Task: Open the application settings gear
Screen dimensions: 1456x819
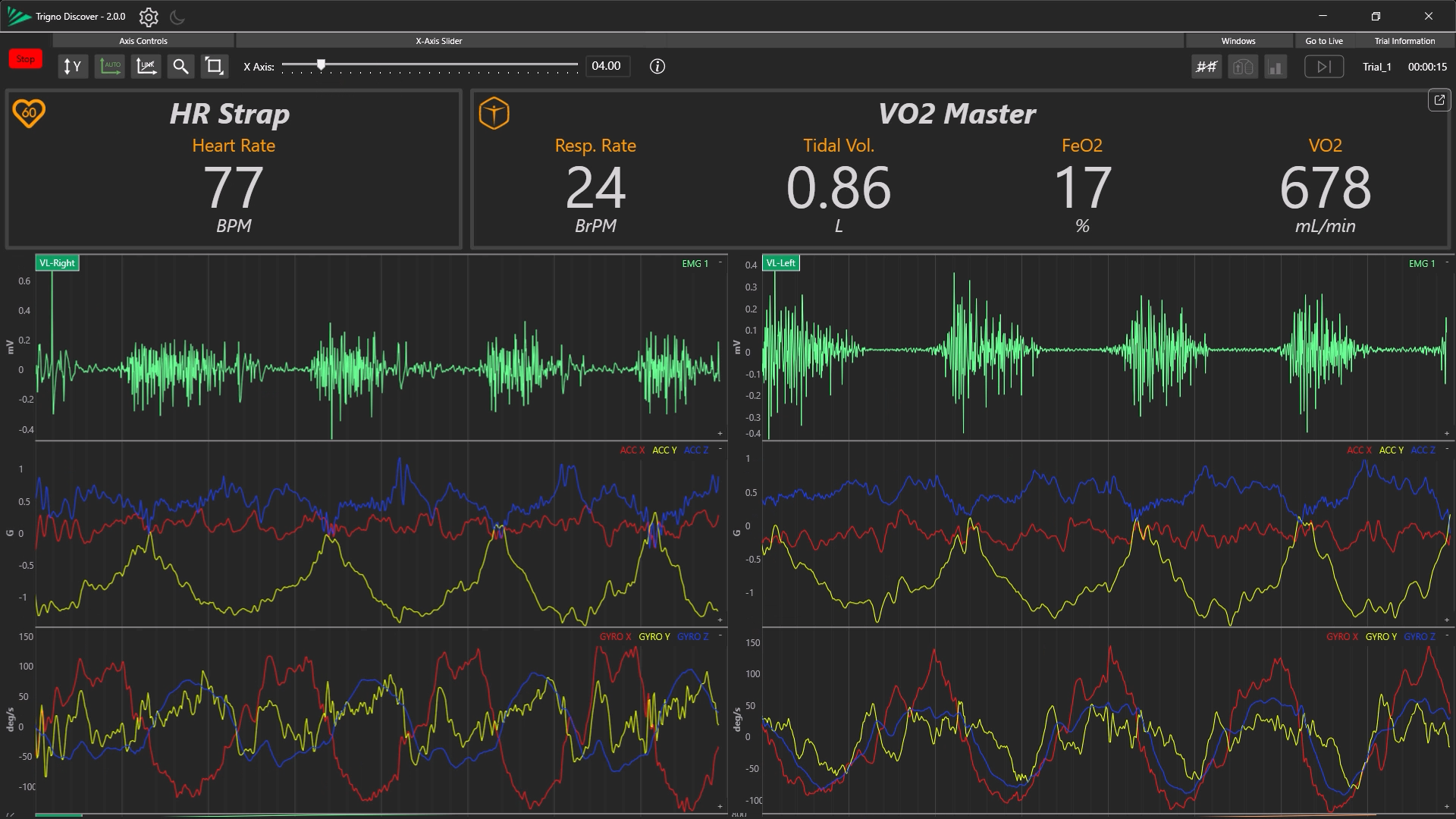Action: [x=149, y=17]
